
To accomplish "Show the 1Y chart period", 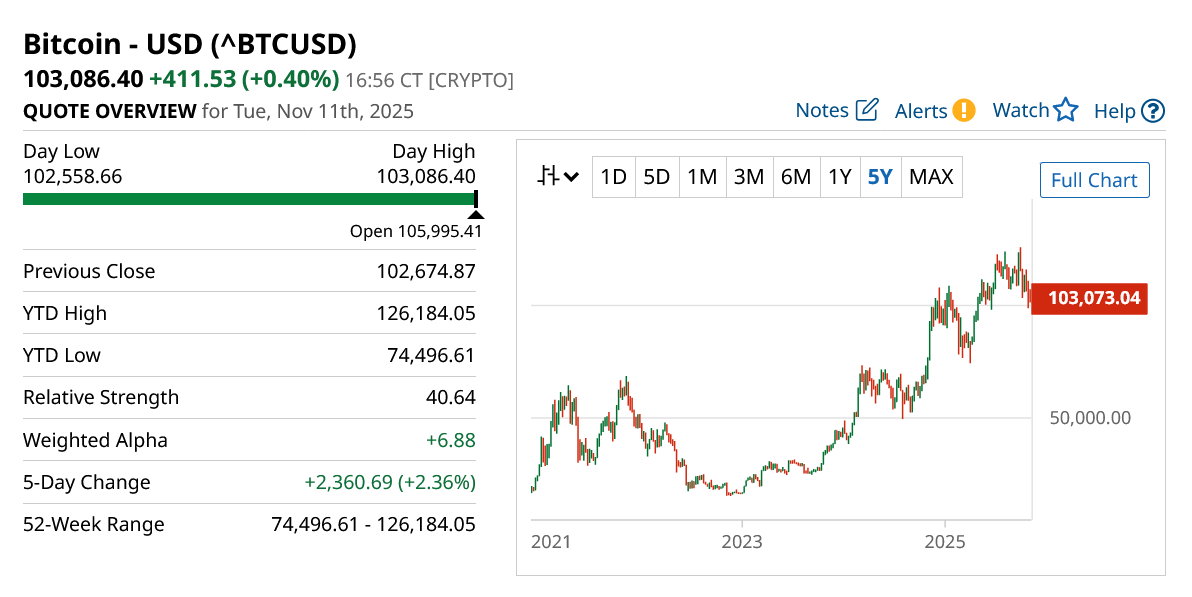I will click(x=839, y=178).
